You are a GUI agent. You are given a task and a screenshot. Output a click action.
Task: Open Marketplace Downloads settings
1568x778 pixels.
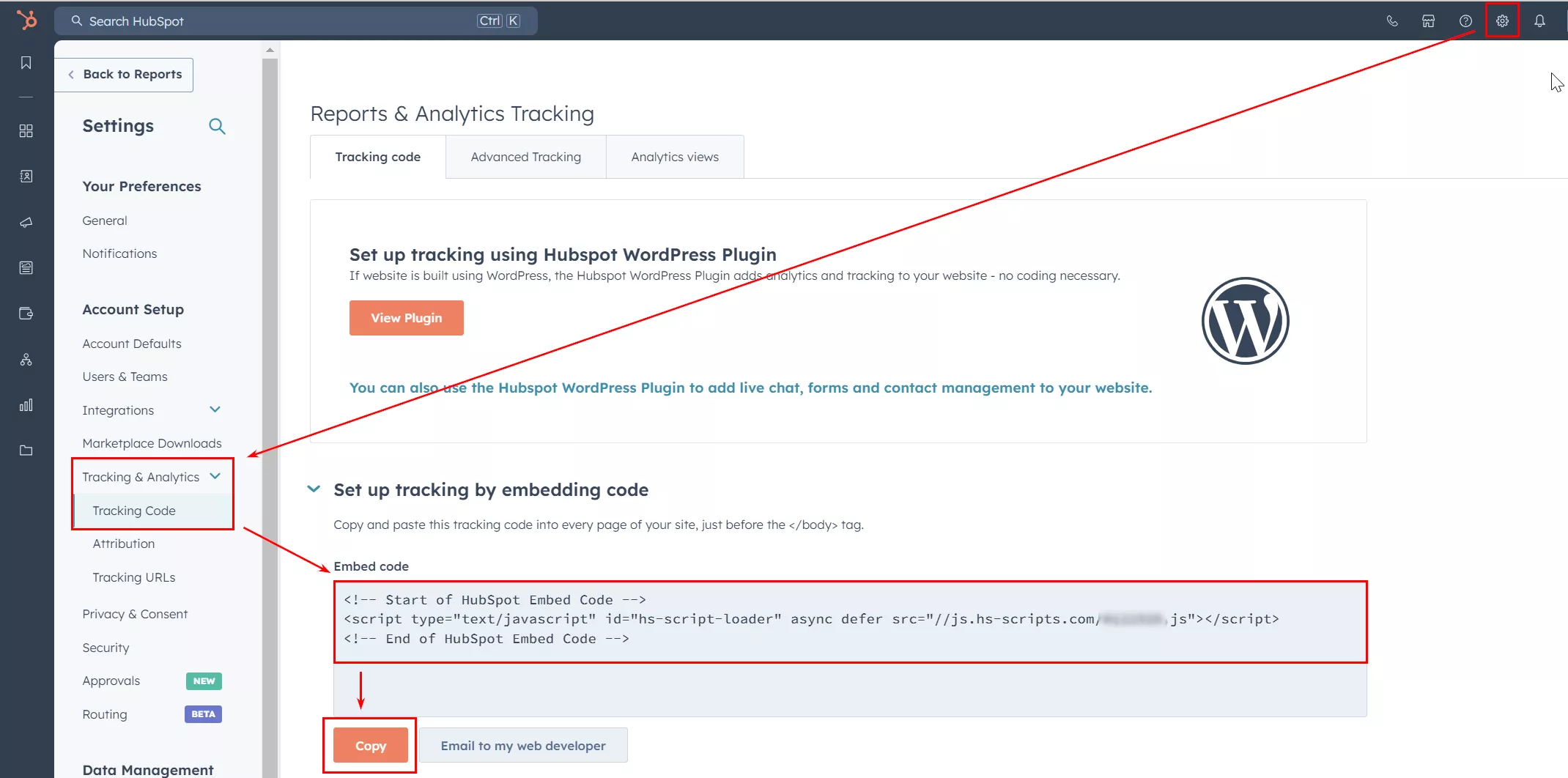click(x=152, y=443)
